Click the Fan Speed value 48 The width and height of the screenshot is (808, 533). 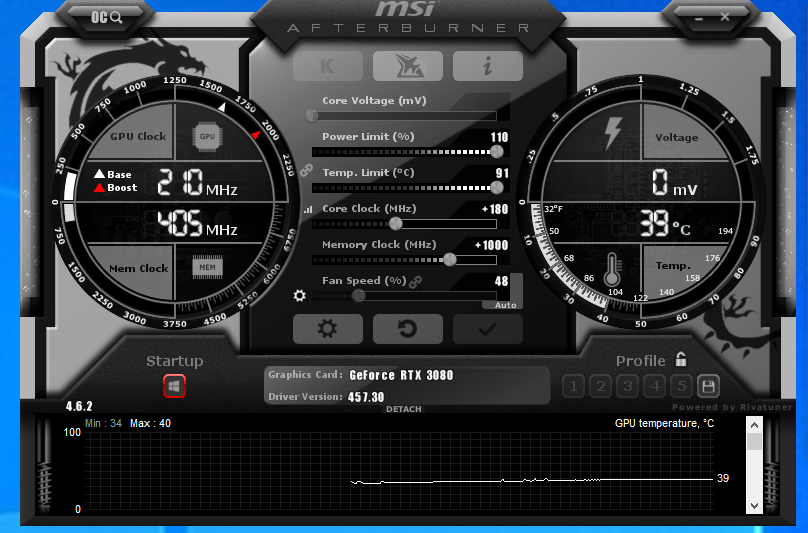(x=501, y=281)
